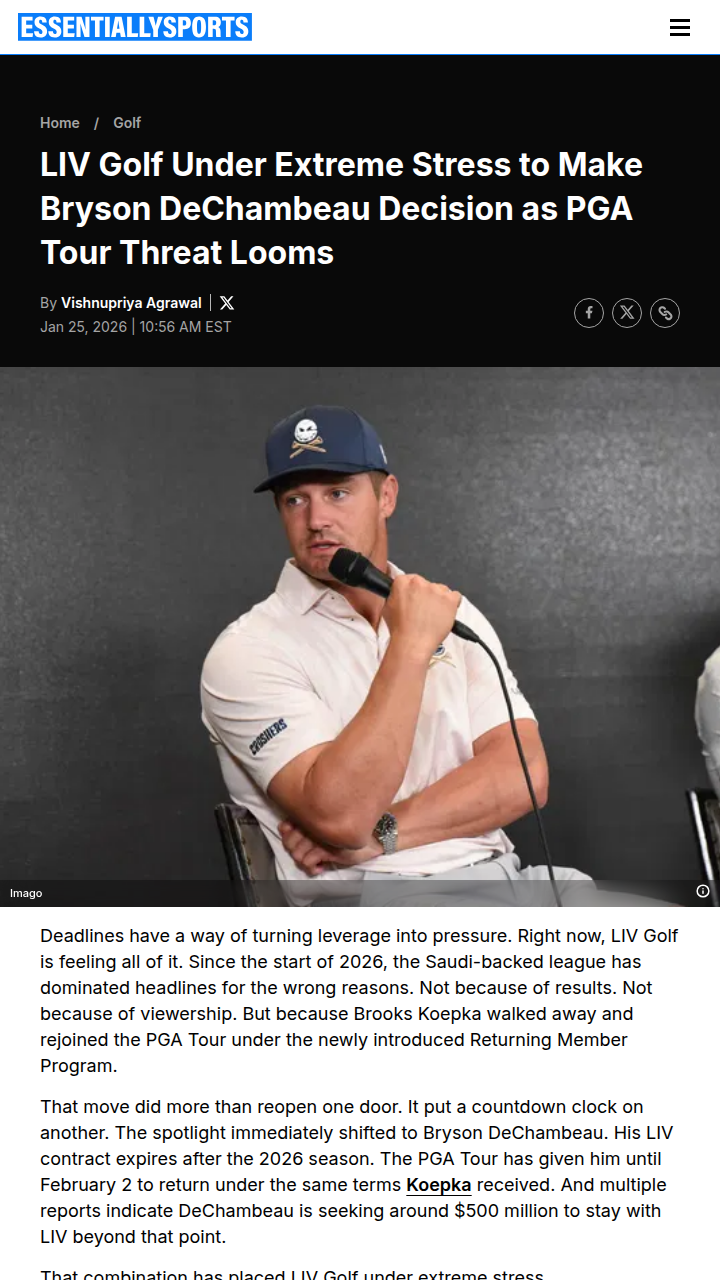Go to Home breadcrumb
The height and width of the screenshot is (1280, 720).
tap(60, 123)
